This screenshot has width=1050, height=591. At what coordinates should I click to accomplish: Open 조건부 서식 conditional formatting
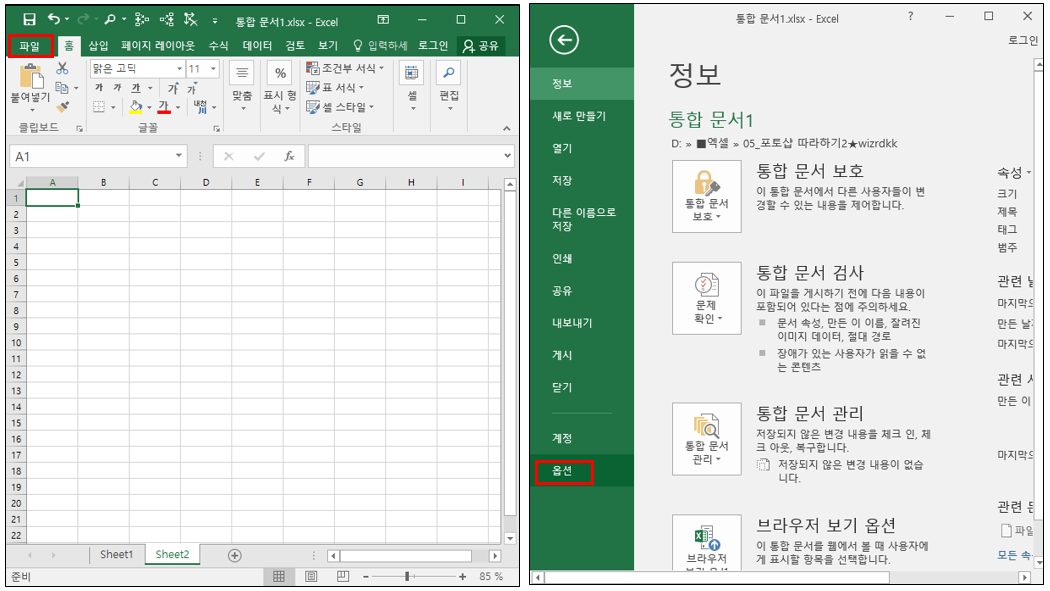coord(345,68)
